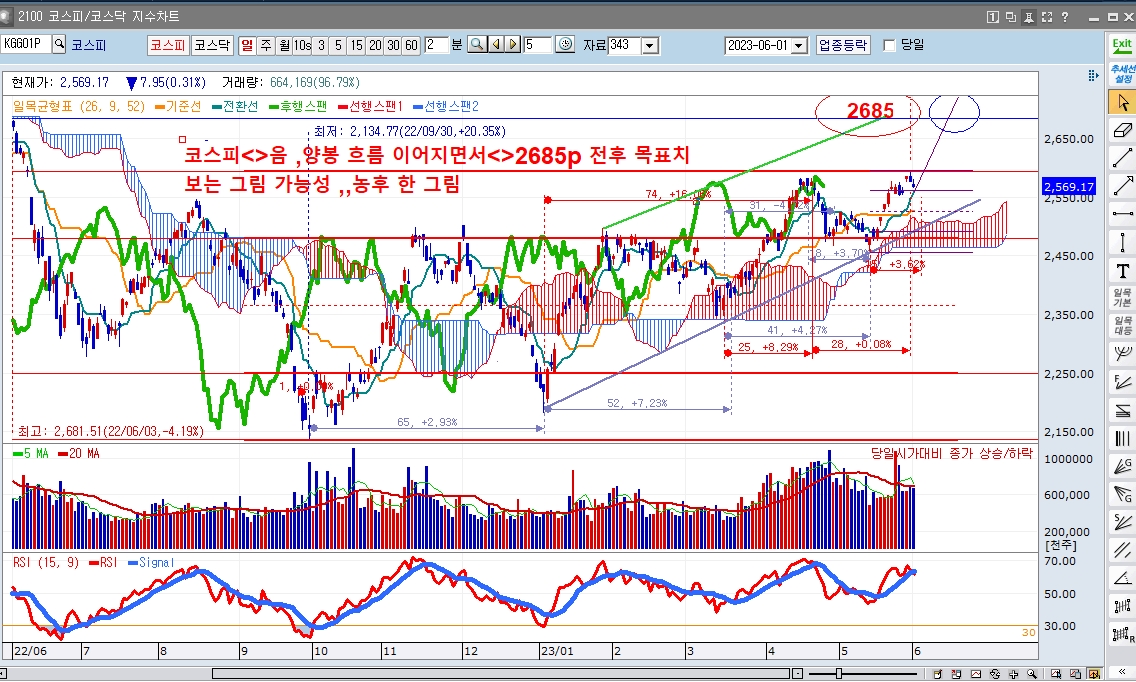Viewport: 1136px width, 682px height.
Task: Select 15-minute interval button
Action: 356,45
